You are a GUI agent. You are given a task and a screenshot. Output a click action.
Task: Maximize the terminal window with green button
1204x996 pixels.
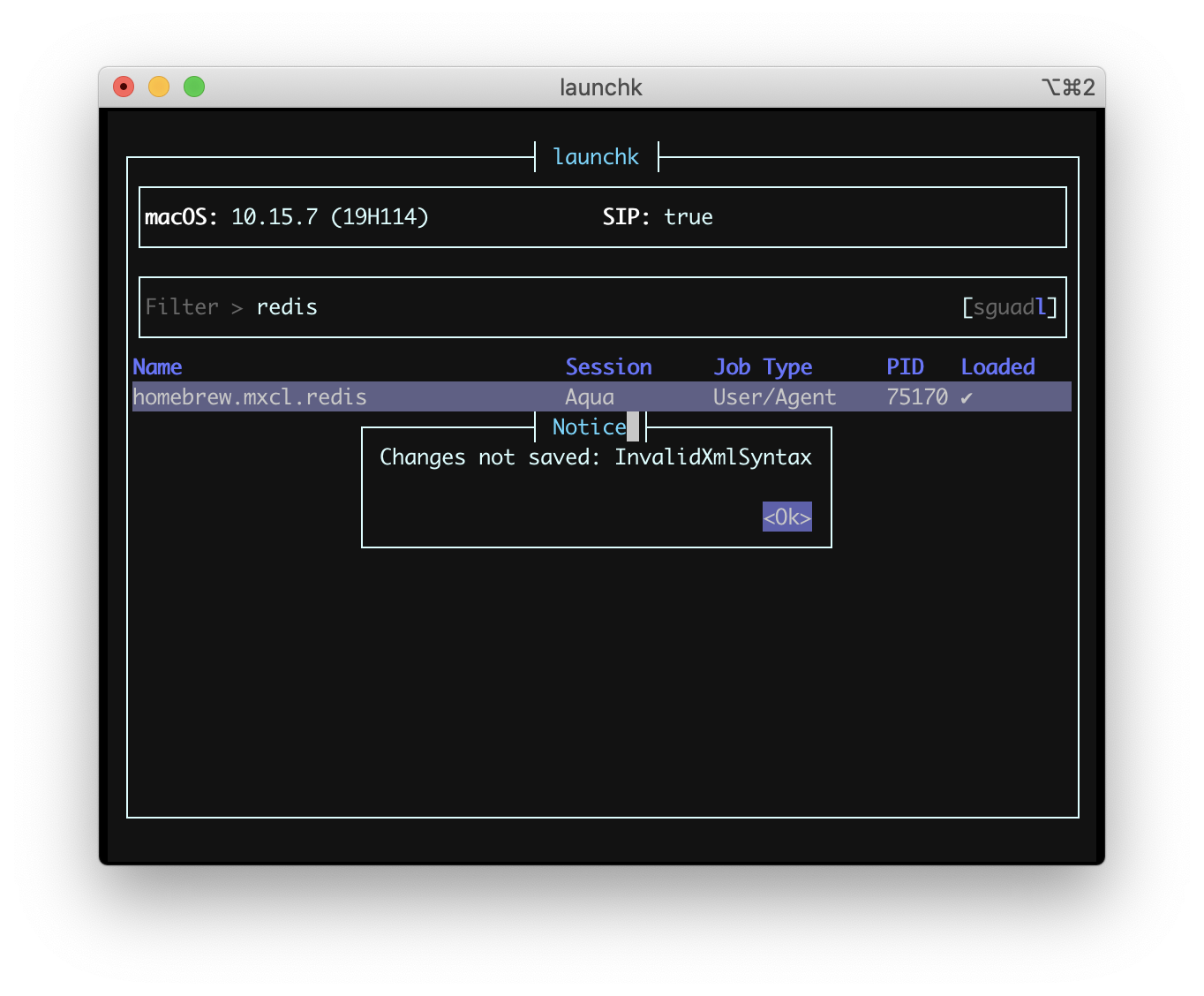tap(194, 87)
